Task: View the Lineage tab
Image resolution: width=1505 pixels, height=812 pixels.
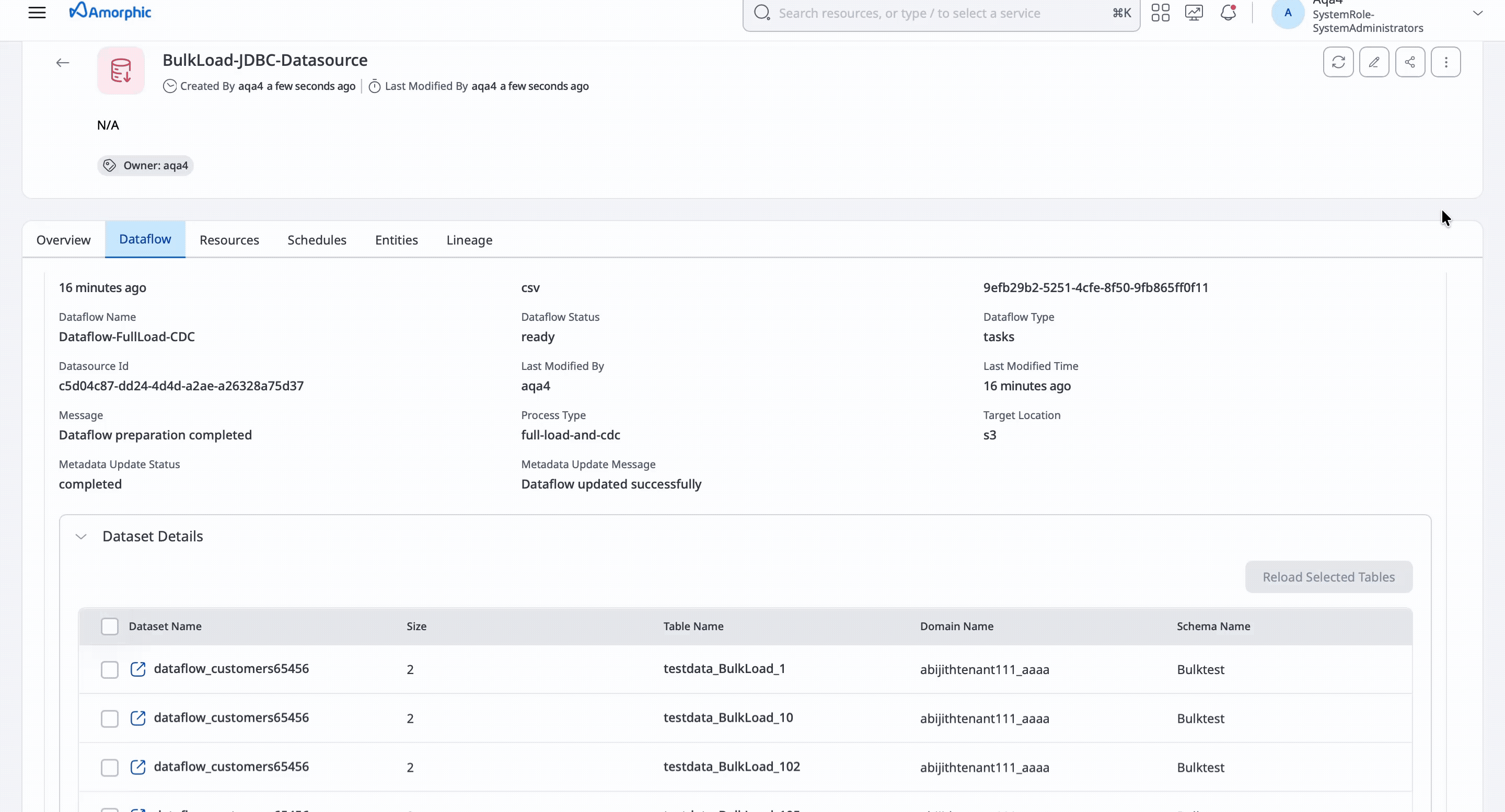Action: click(x=469, y=240)
